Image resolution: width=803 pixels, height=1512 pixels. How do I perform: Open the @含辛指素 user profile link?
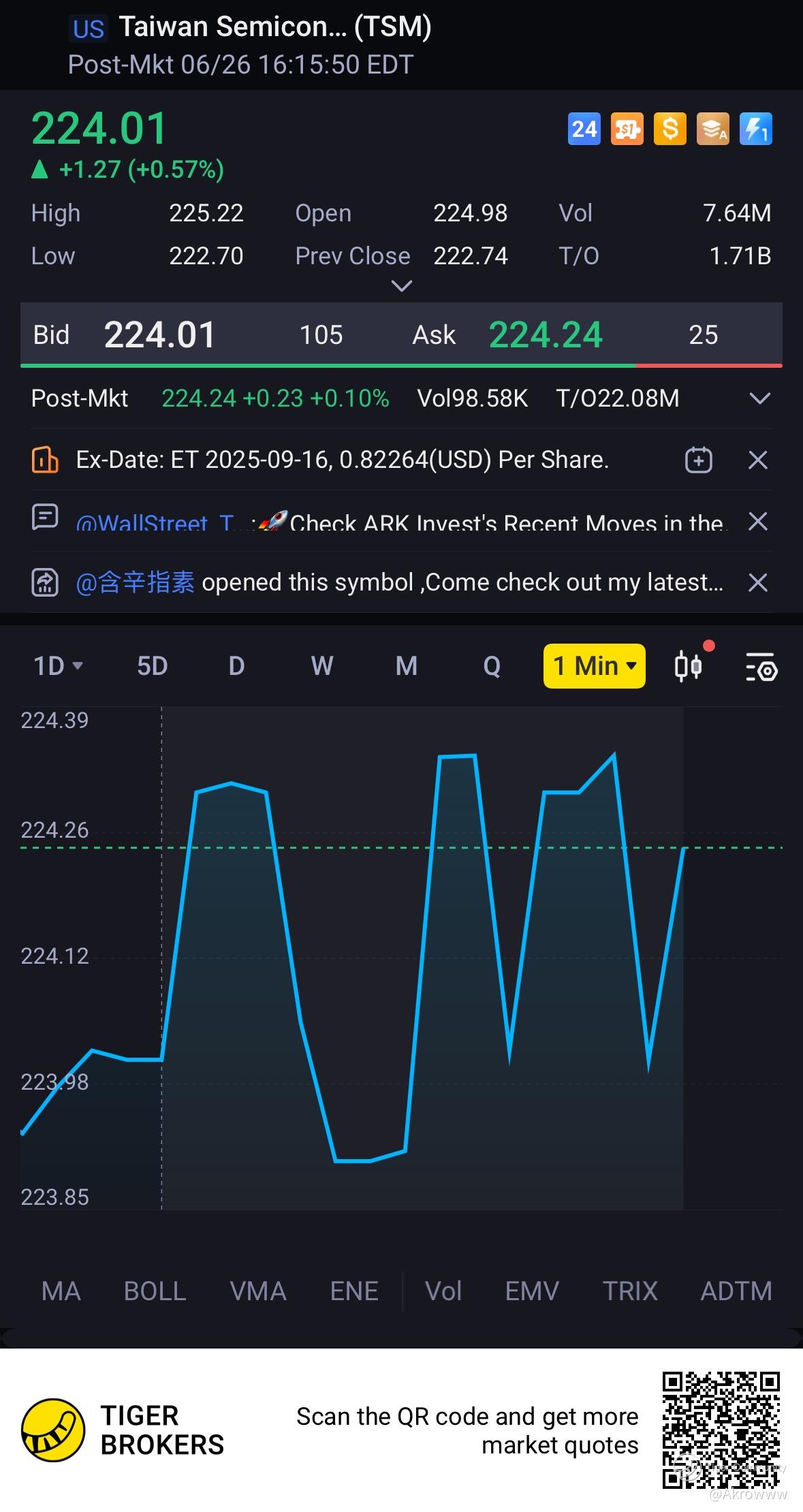135,582
